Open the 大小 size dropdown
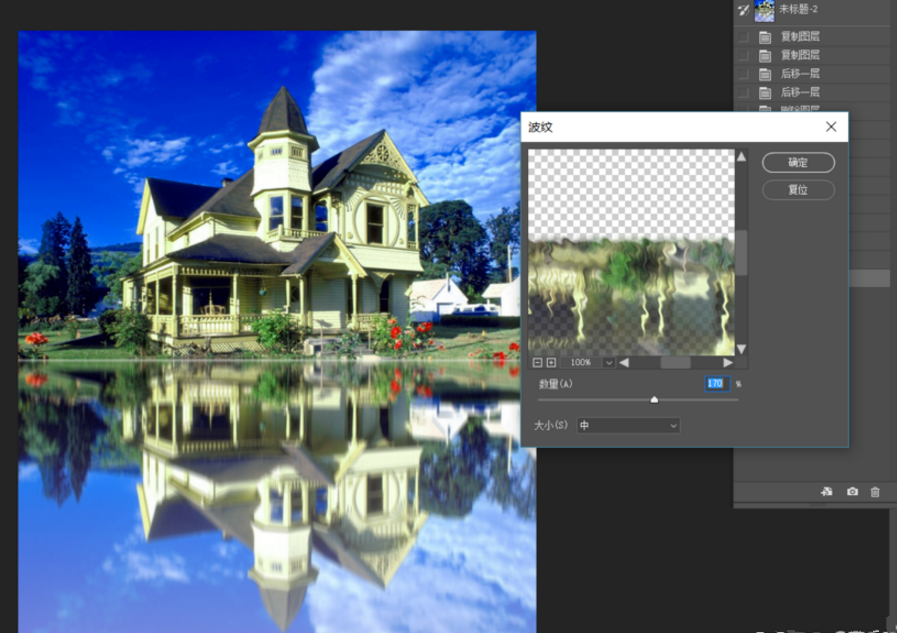The height and width of the screenshot is (633, 897). (628, 425)
